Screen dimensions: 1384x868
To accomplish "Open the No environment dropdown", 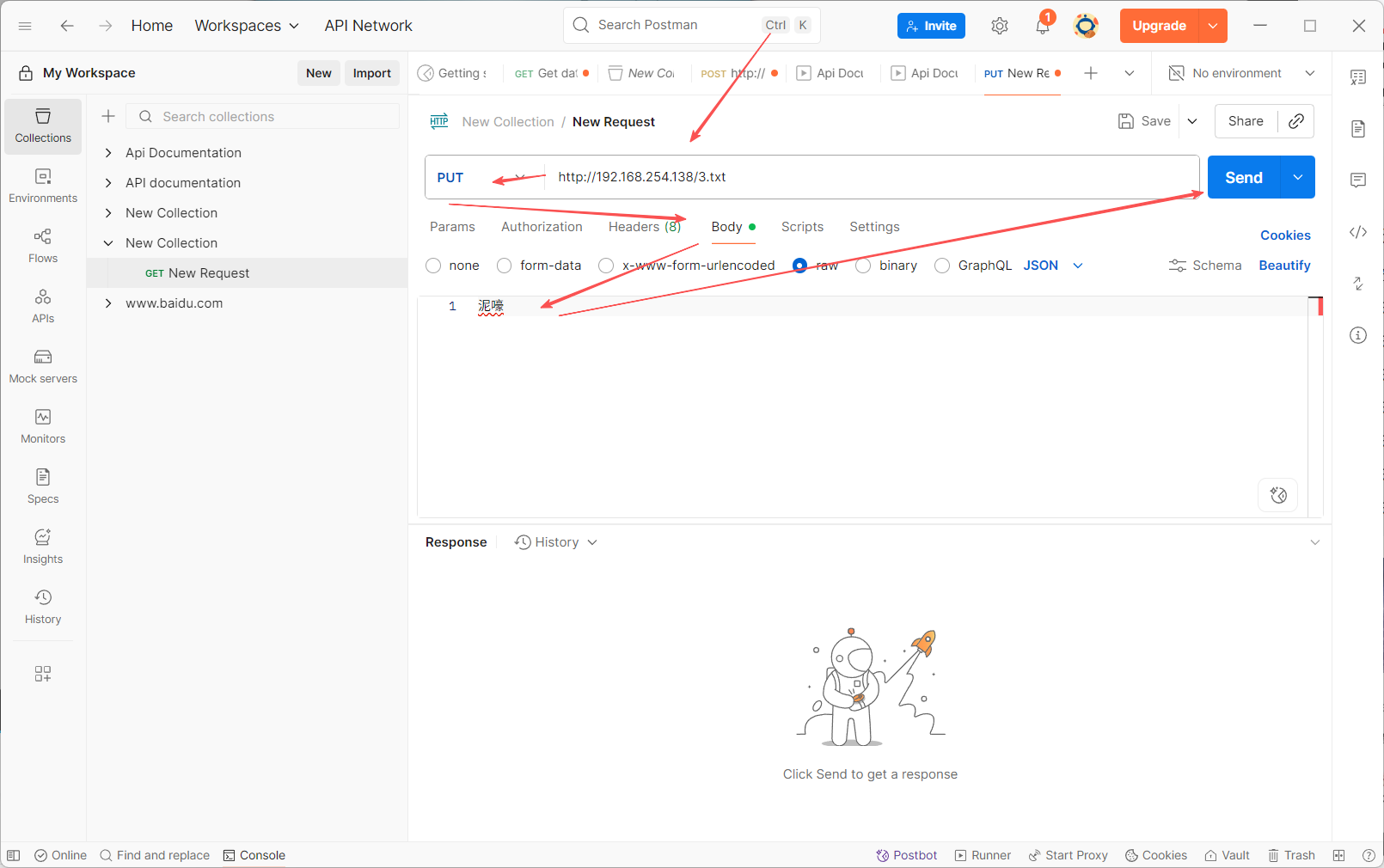I will 1242,73.
